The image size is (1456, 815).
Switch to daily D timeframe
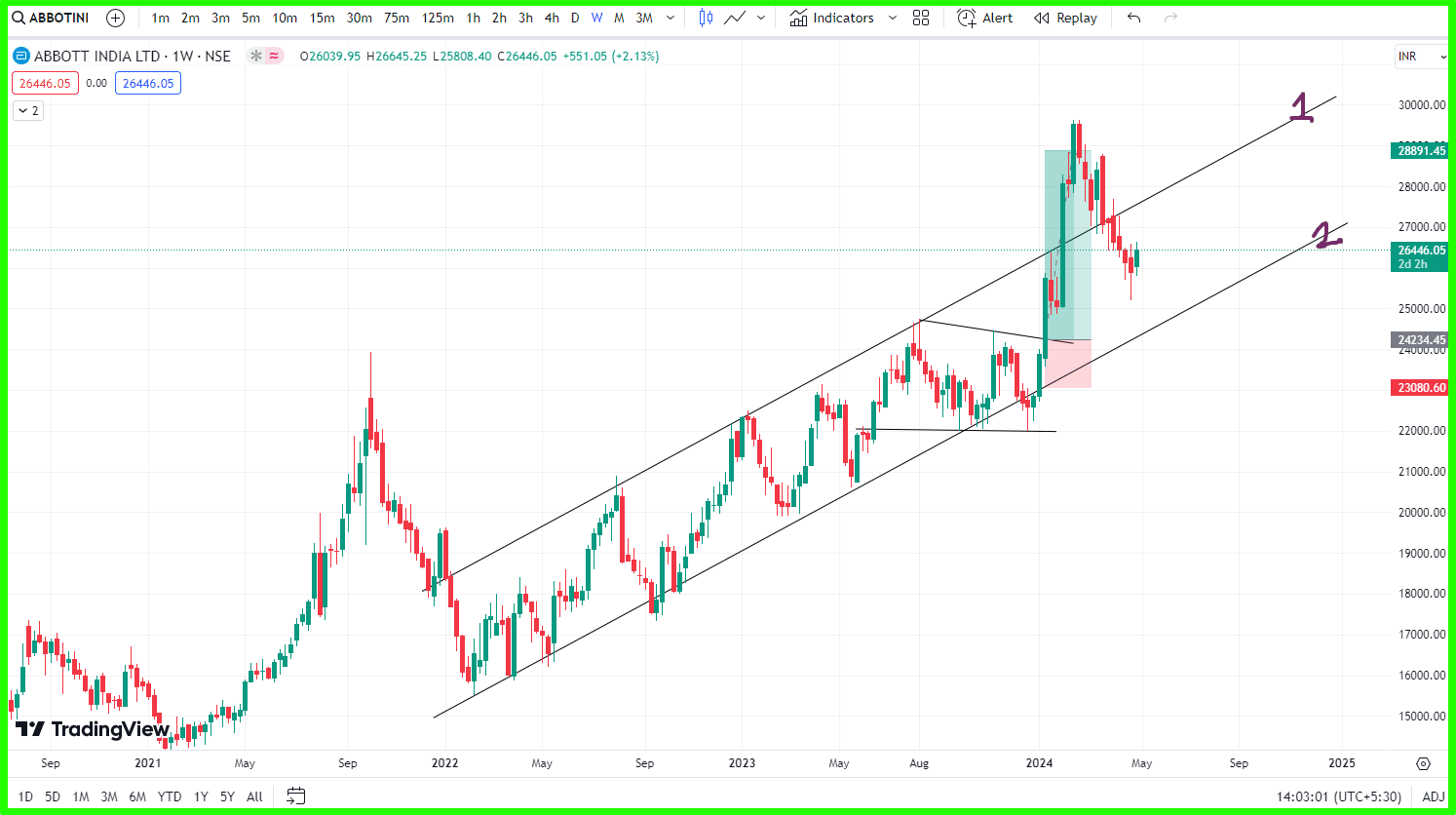(x=575, y=18)
